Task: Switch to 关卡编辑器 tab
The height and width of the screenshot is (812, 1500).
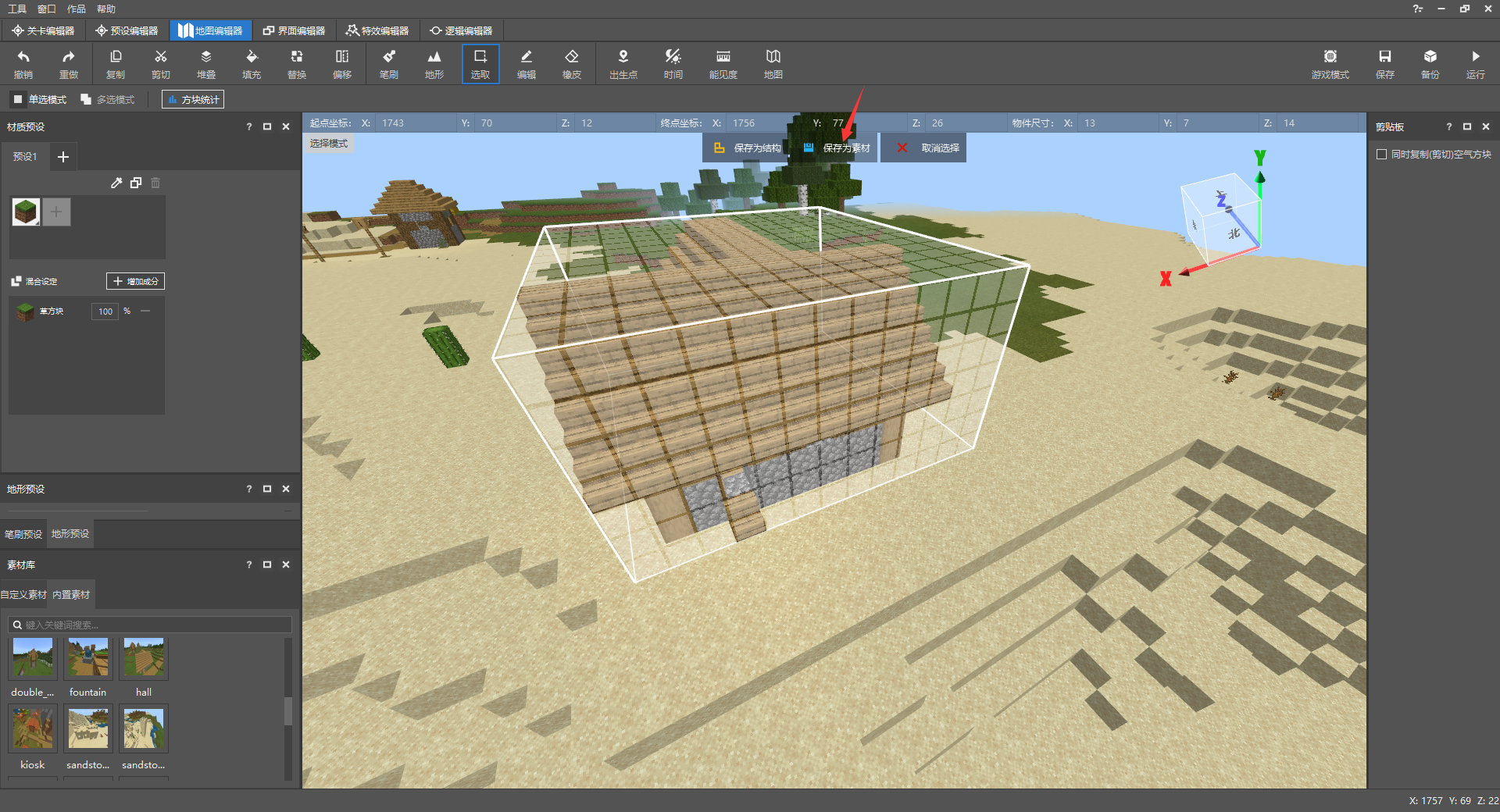Action: (43, 30)
